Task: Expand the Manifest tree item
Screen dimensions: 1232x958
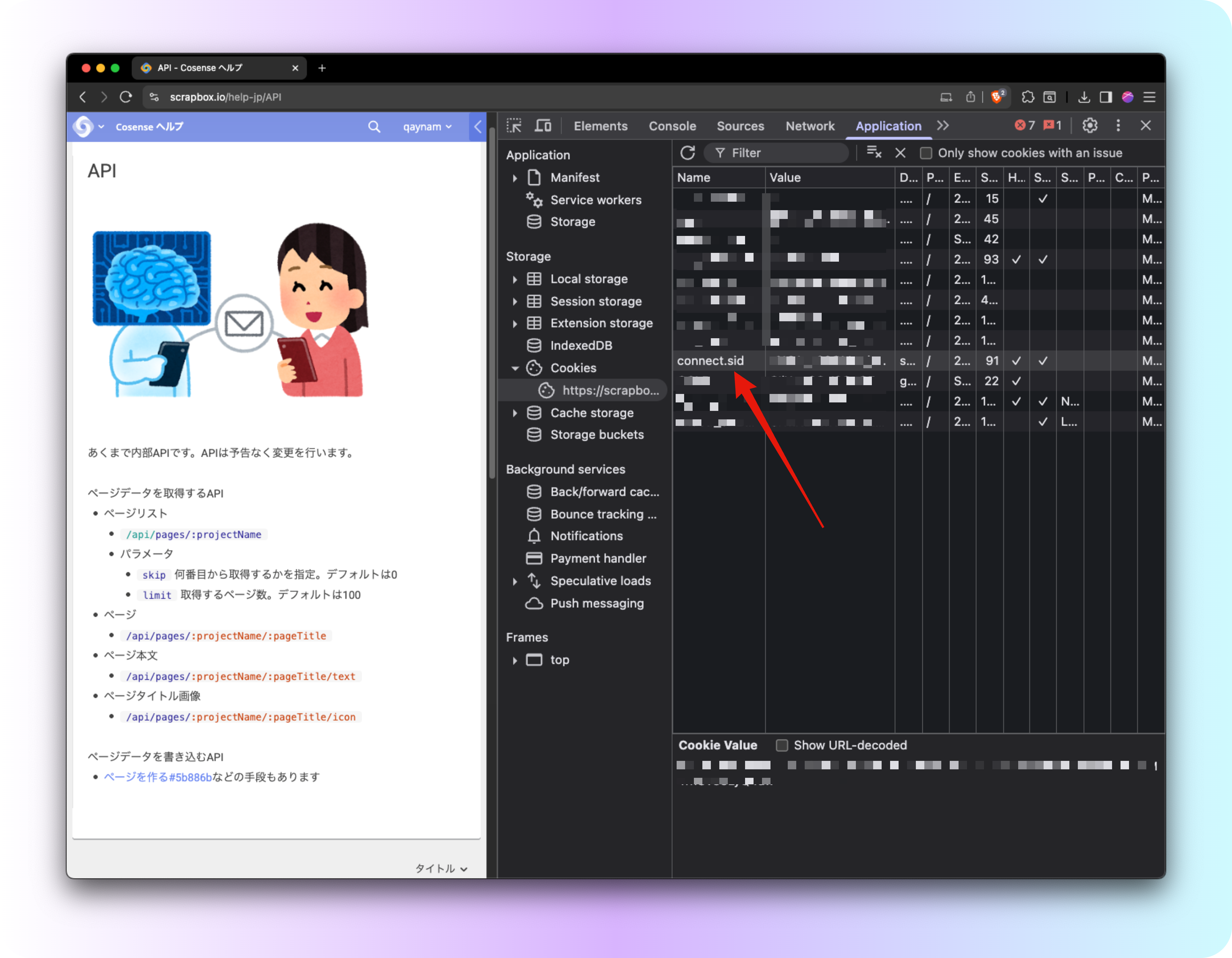Action: (x=514, y=178)
